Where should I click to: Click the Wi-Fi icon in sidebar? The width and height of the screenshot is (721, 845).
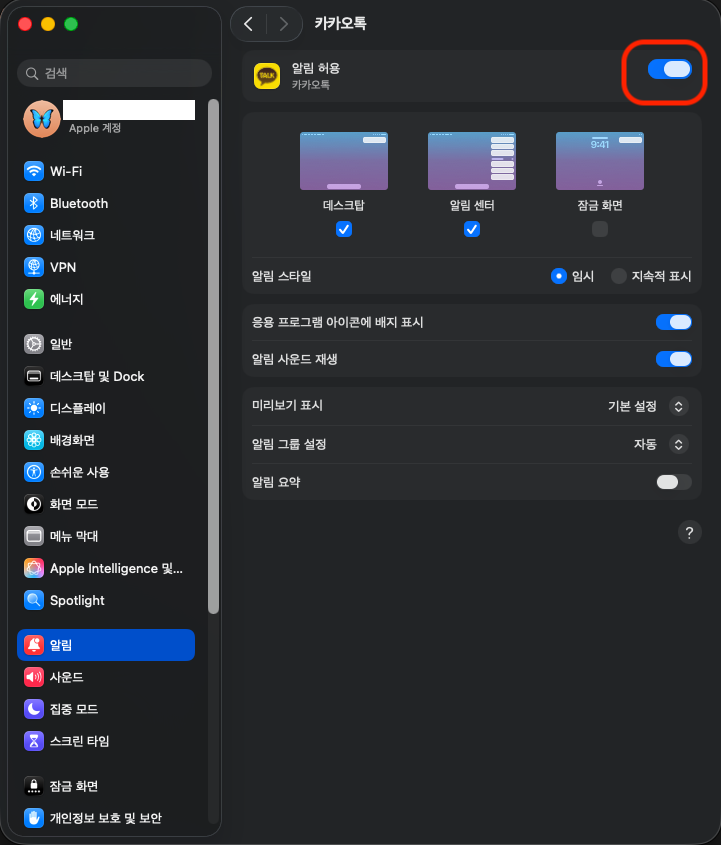tap(34, 171)
